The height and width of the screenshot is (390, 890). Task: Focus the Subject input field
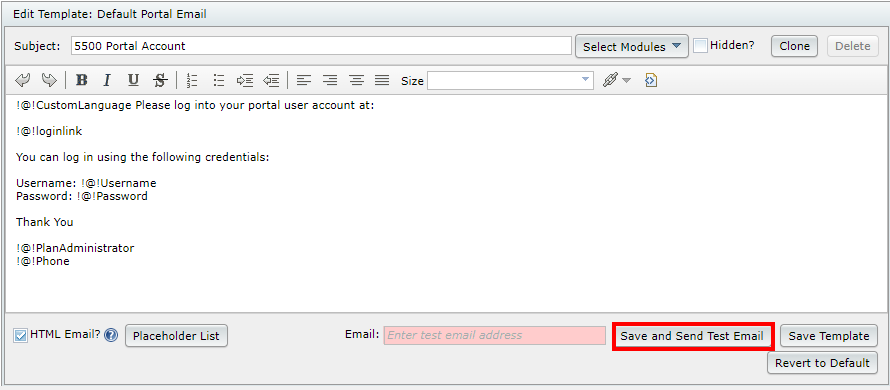(321, 46)
